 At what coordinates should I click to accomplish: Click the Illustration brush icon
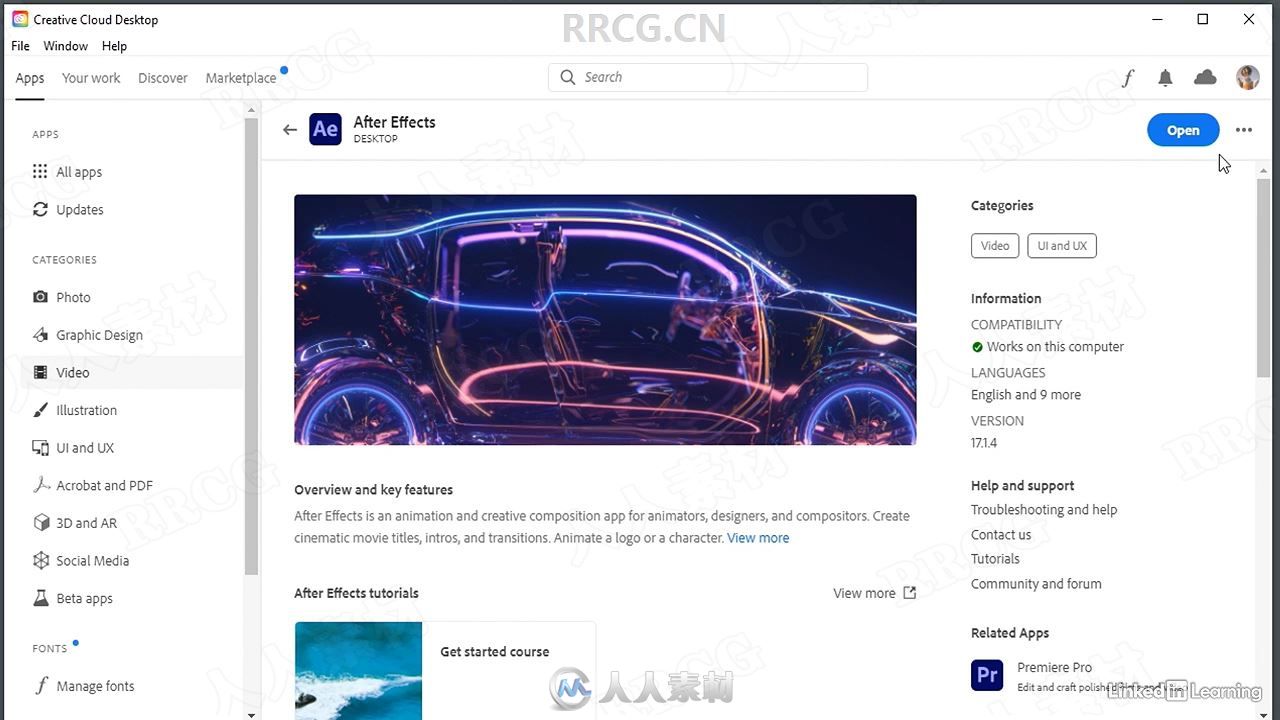[40, 410]
